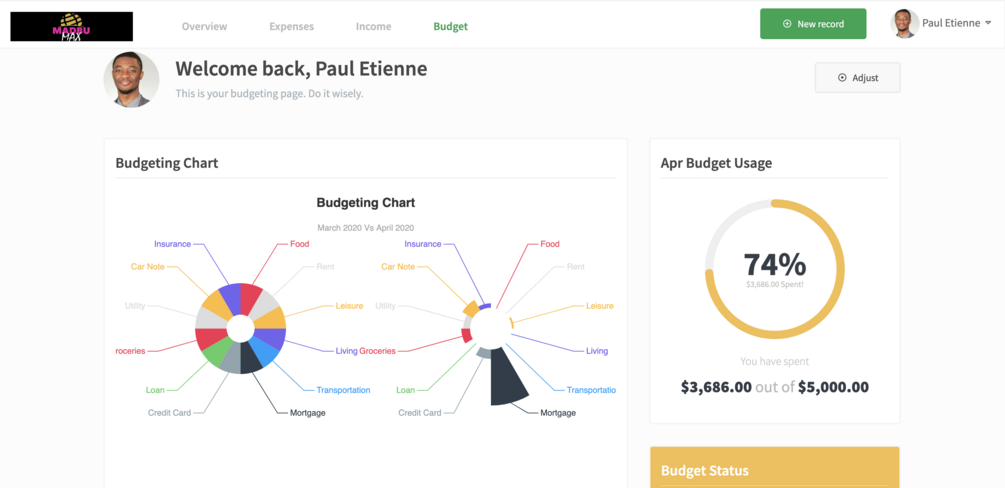Click the Madbu Max logo
The image size is (1005, 488).
point(71,26)
